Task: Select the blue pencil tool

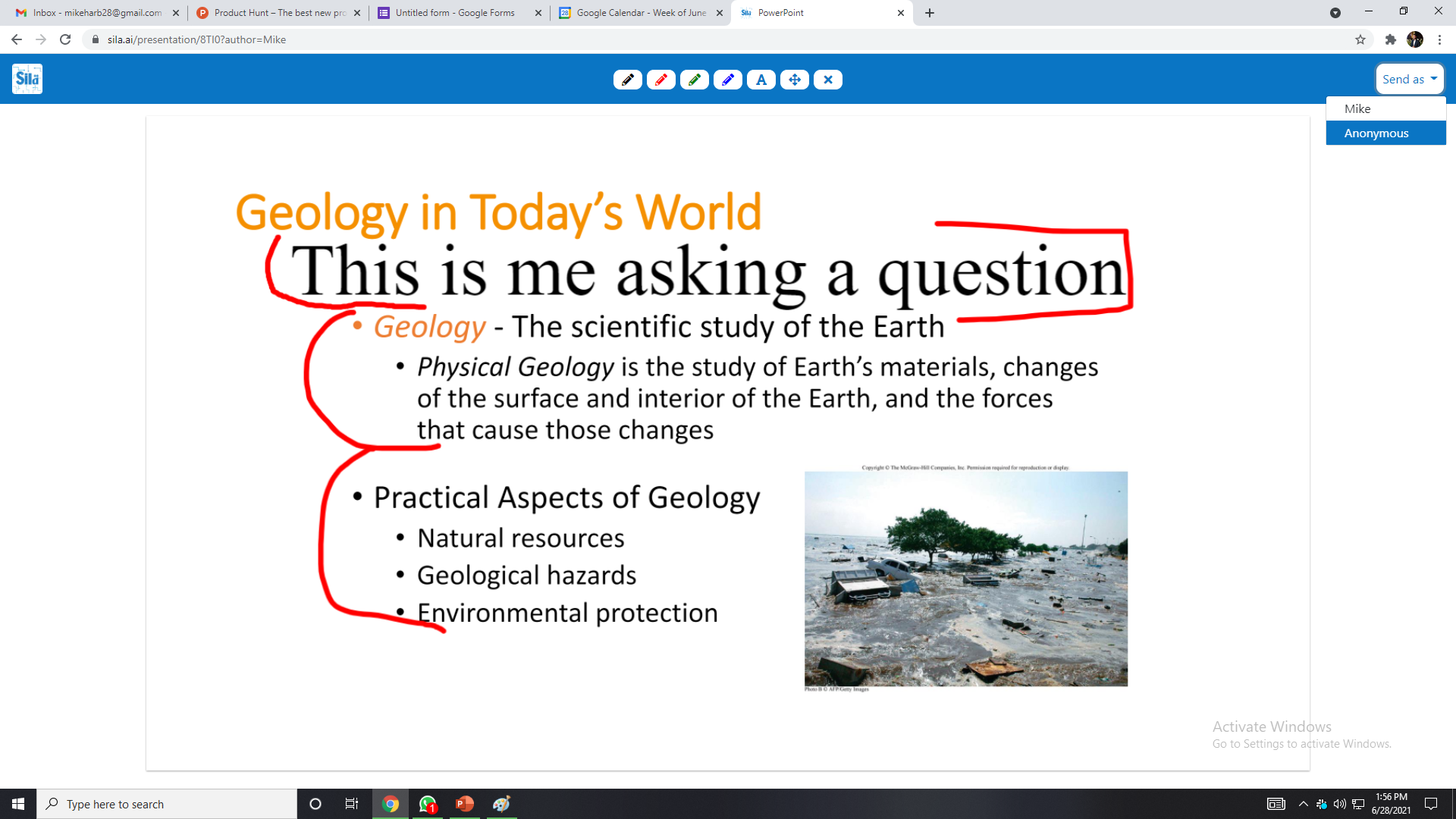Action: tap(727, 80)
